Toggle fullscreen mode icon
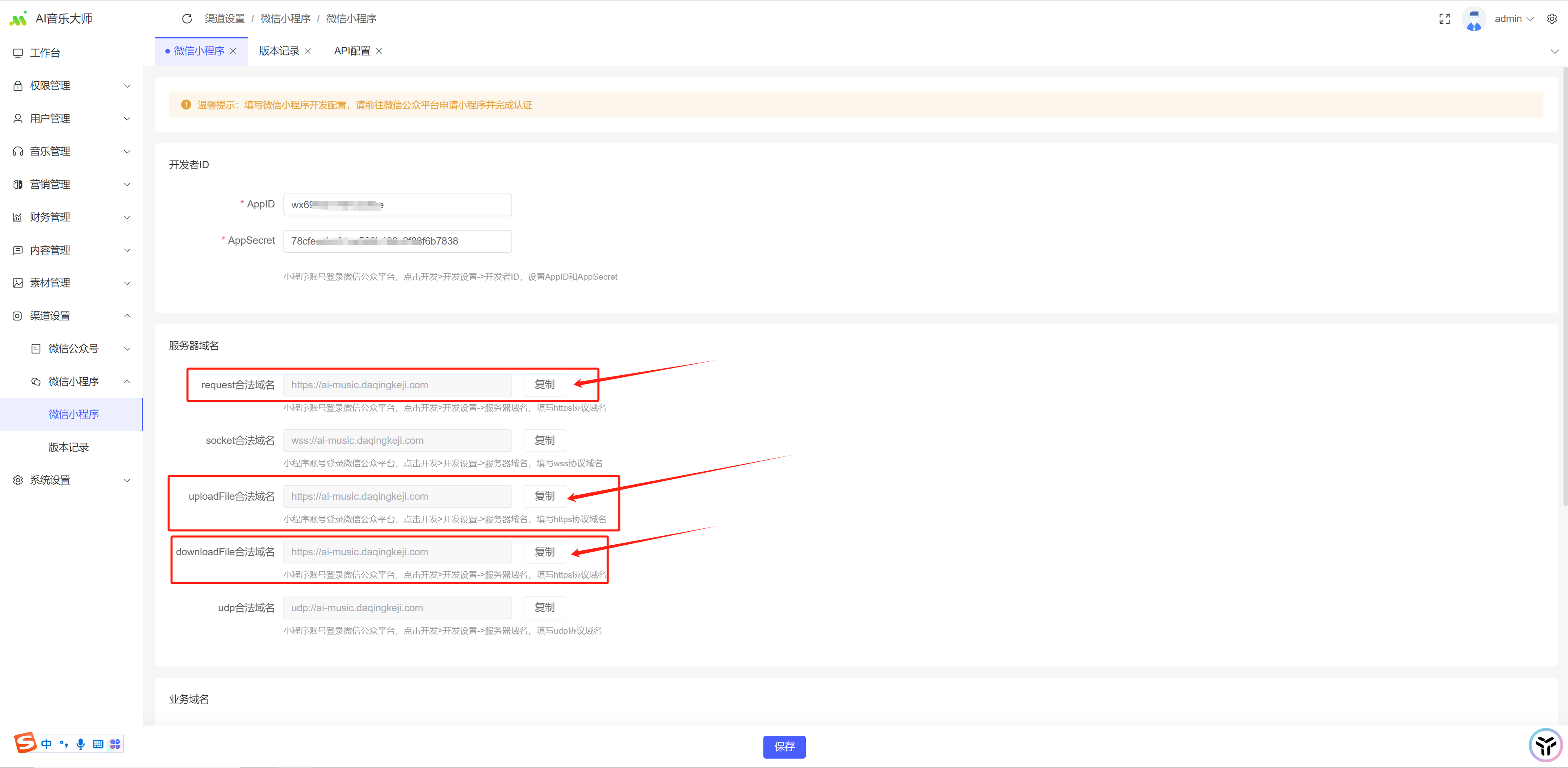This screenshot has width=1568, height=768. pos(1444,19)
